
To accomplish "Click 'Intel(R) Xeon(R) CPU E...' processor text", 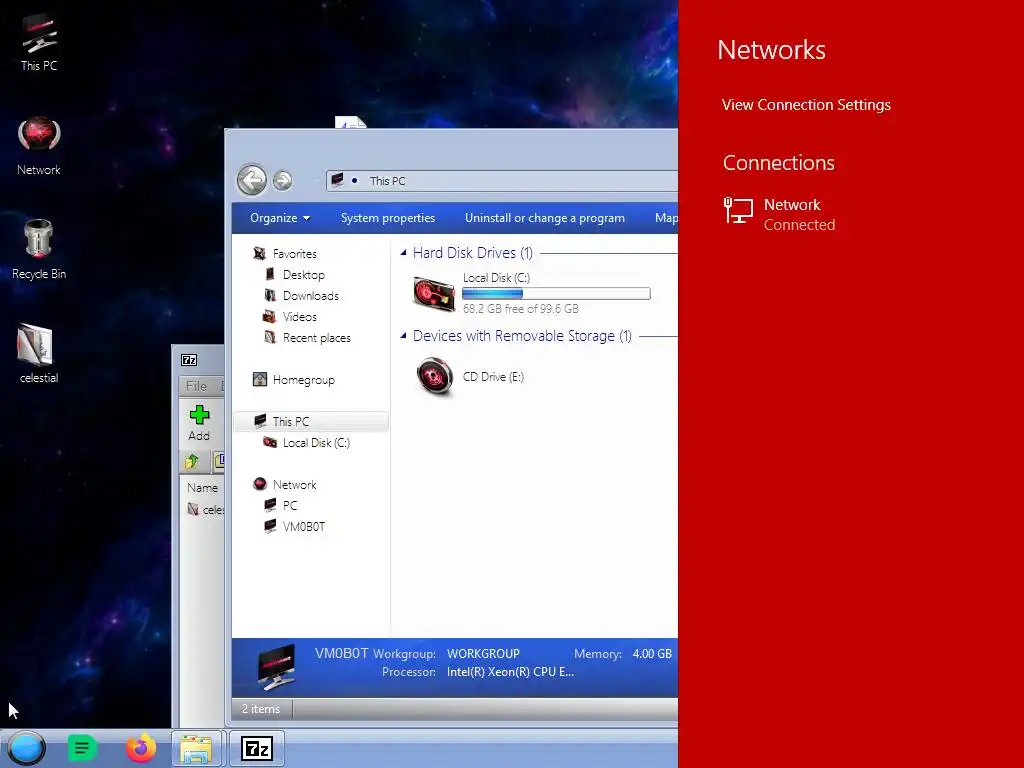I will coord(510,672).
